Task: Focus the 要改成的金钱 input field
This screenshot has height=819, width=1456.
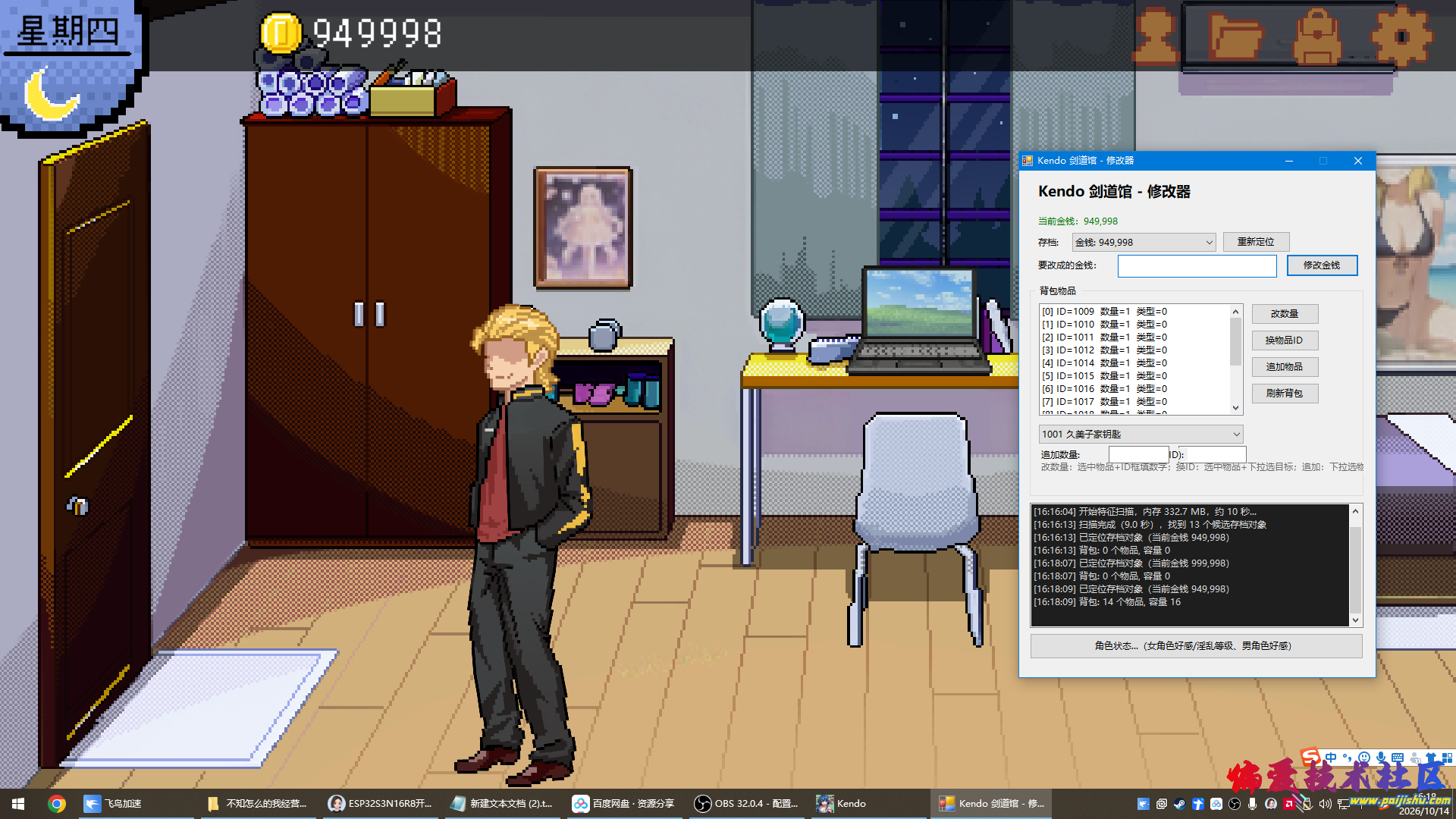Action: coord(1197,265)
